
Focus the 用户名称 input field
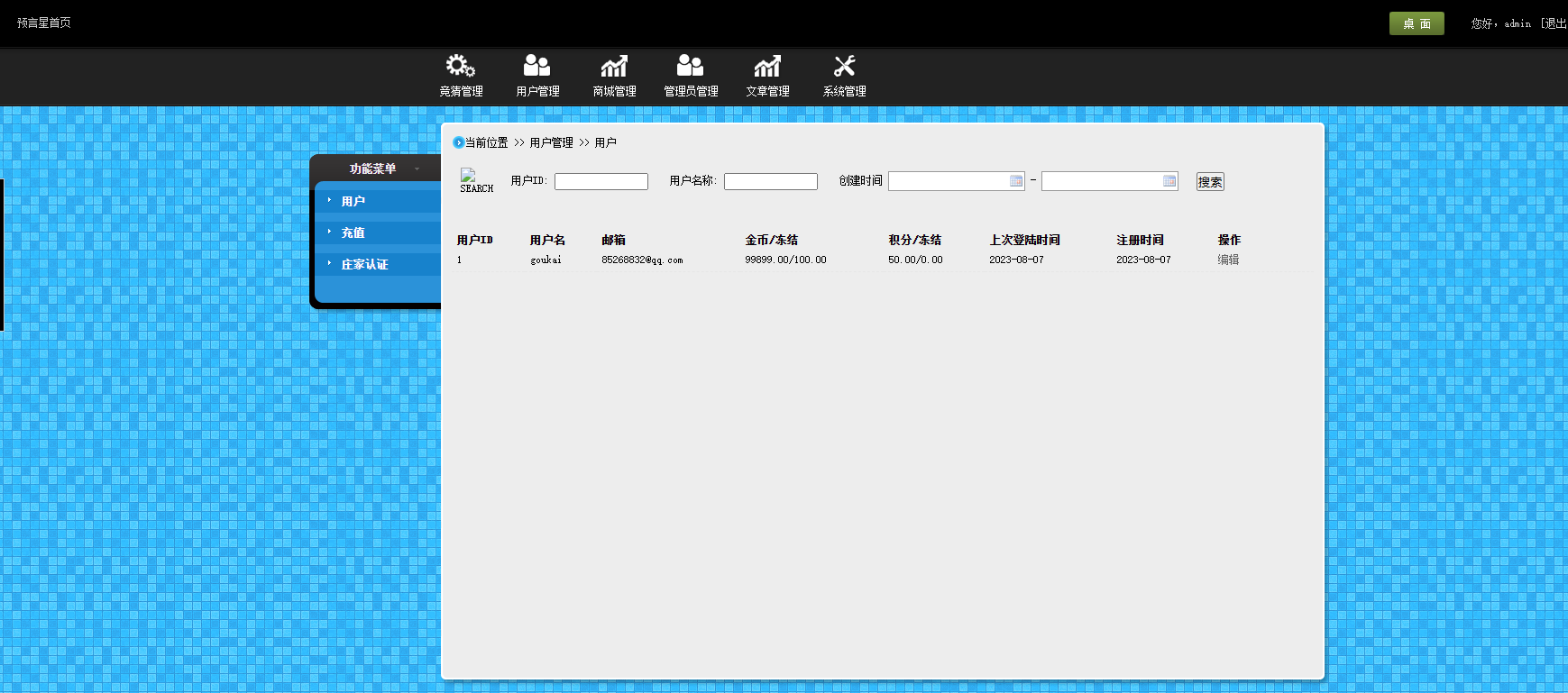point(771,181)
